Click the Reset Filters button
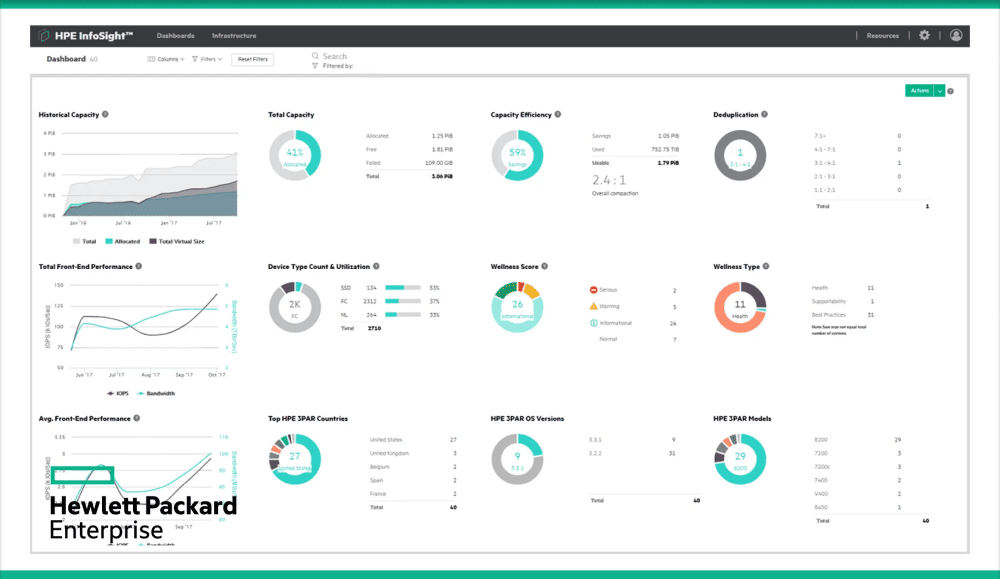Screen dimensions: 1000x579 (x=253, y=59)
